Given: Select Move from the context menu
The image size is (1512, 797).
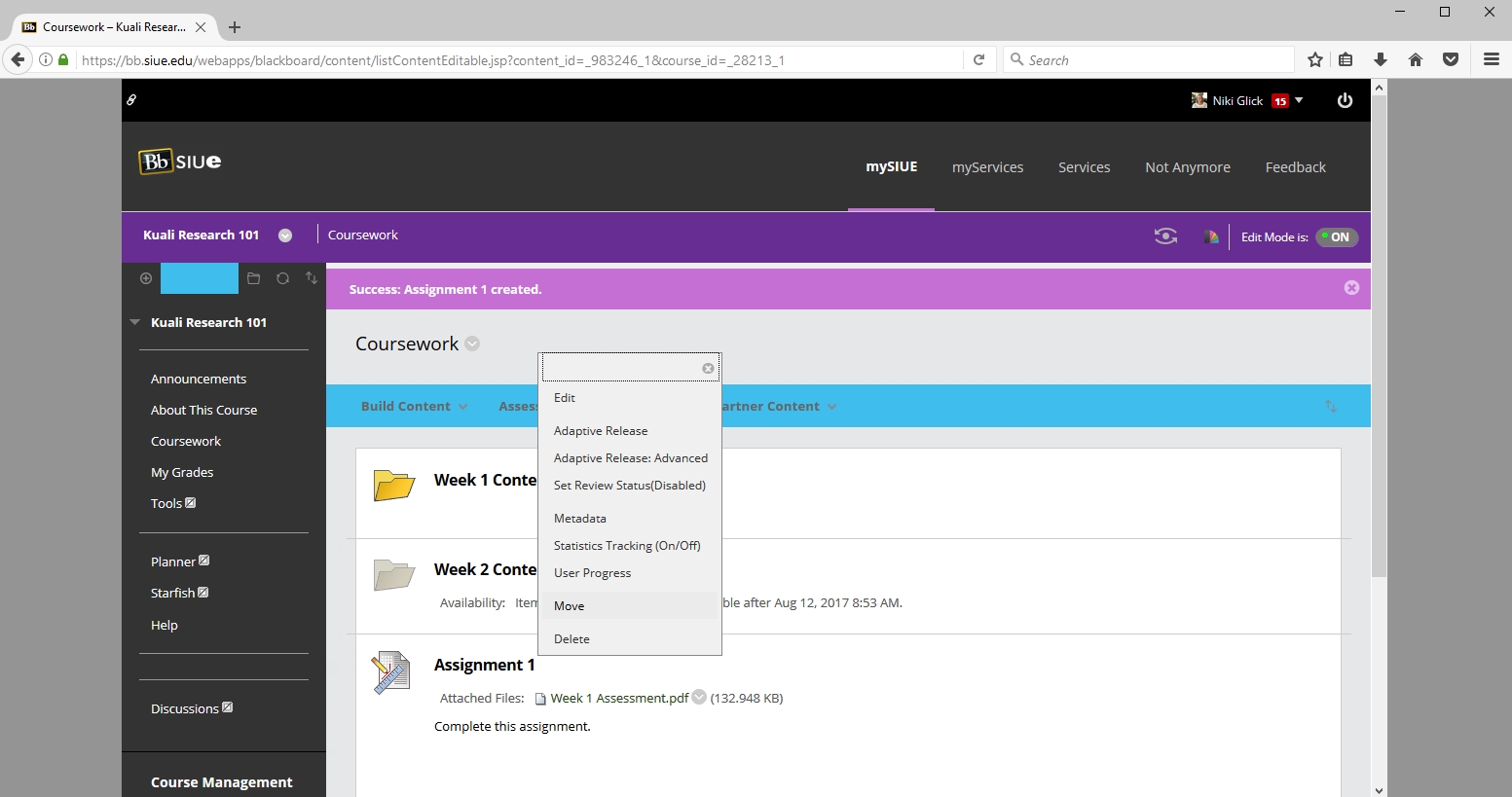Looking at the screenshot, I should pos(570,606).
